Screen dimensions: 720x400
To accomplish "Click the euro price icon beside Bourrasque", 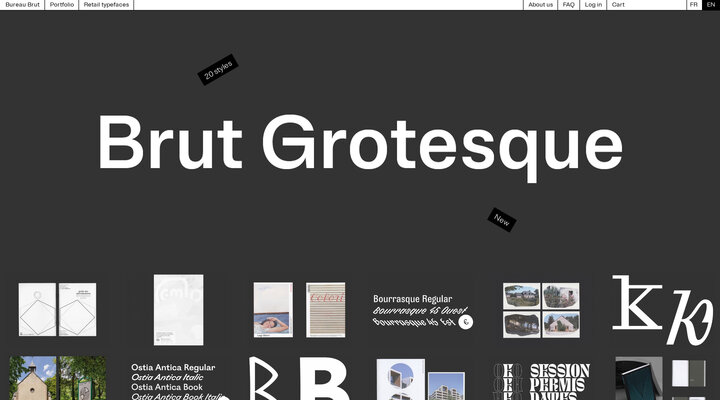I will pos(466,322).
